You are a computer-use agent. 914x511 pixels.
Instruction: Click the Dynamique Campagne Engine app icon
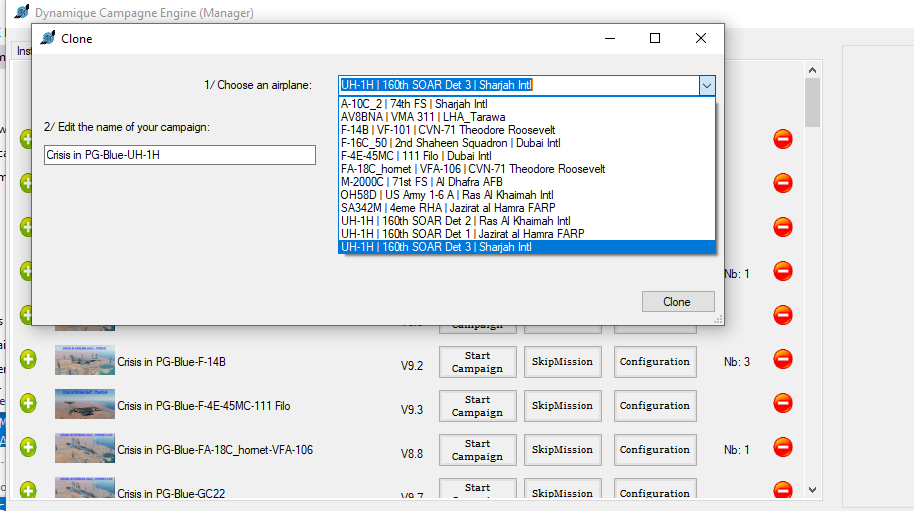(x=21, y=13)
